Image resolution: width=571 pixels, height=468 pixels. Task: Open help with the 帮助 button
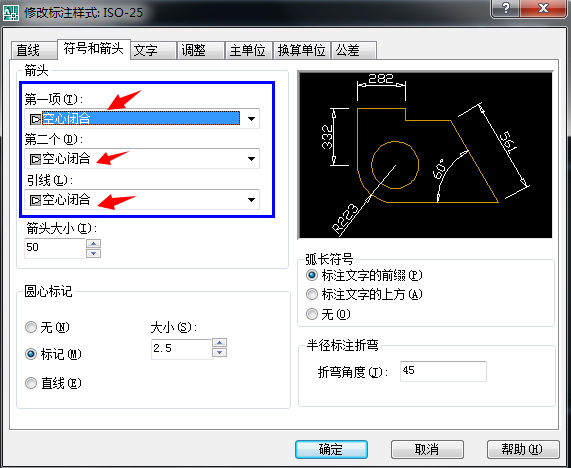point(523,449)
